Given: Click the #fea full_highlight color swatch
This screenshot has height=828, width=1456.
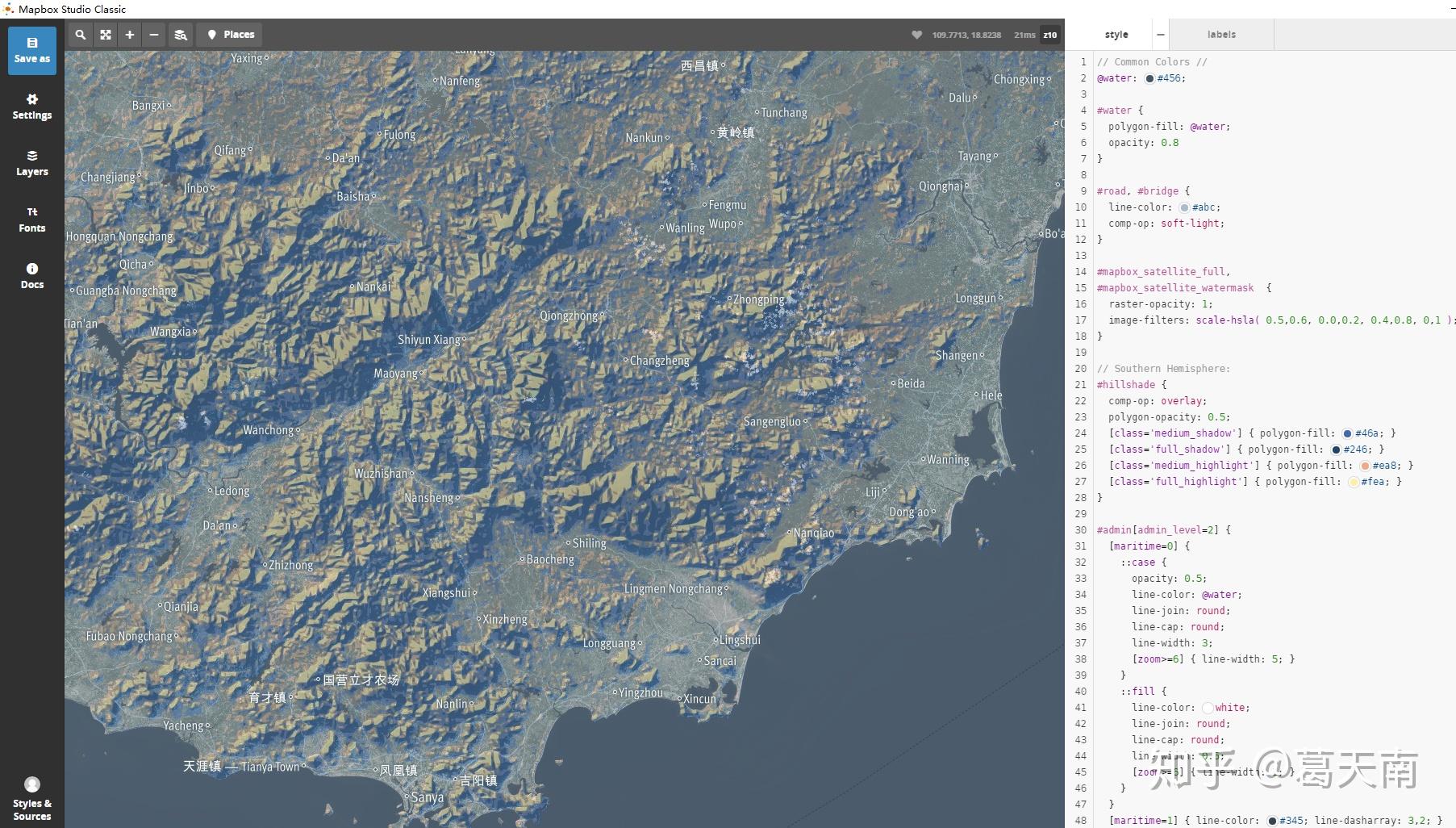Looking at the screenshot, I should (1354, 482).
